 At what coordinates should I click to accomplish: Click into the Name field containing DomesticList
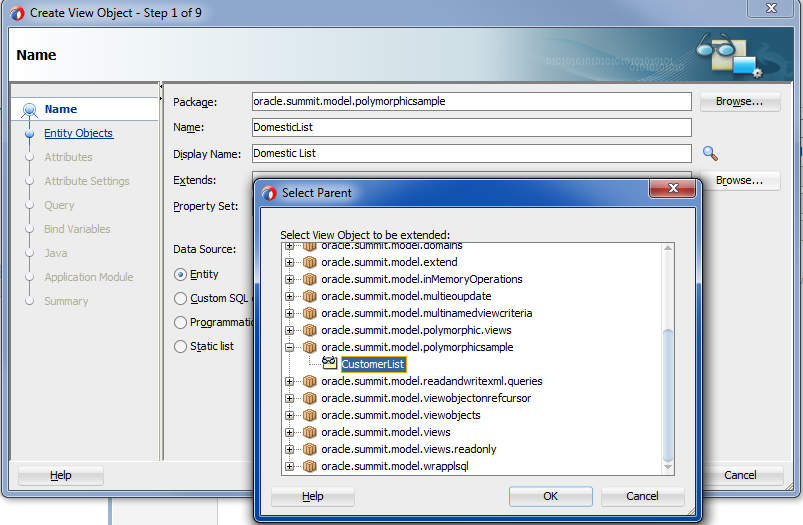click(x=472, y=128)
